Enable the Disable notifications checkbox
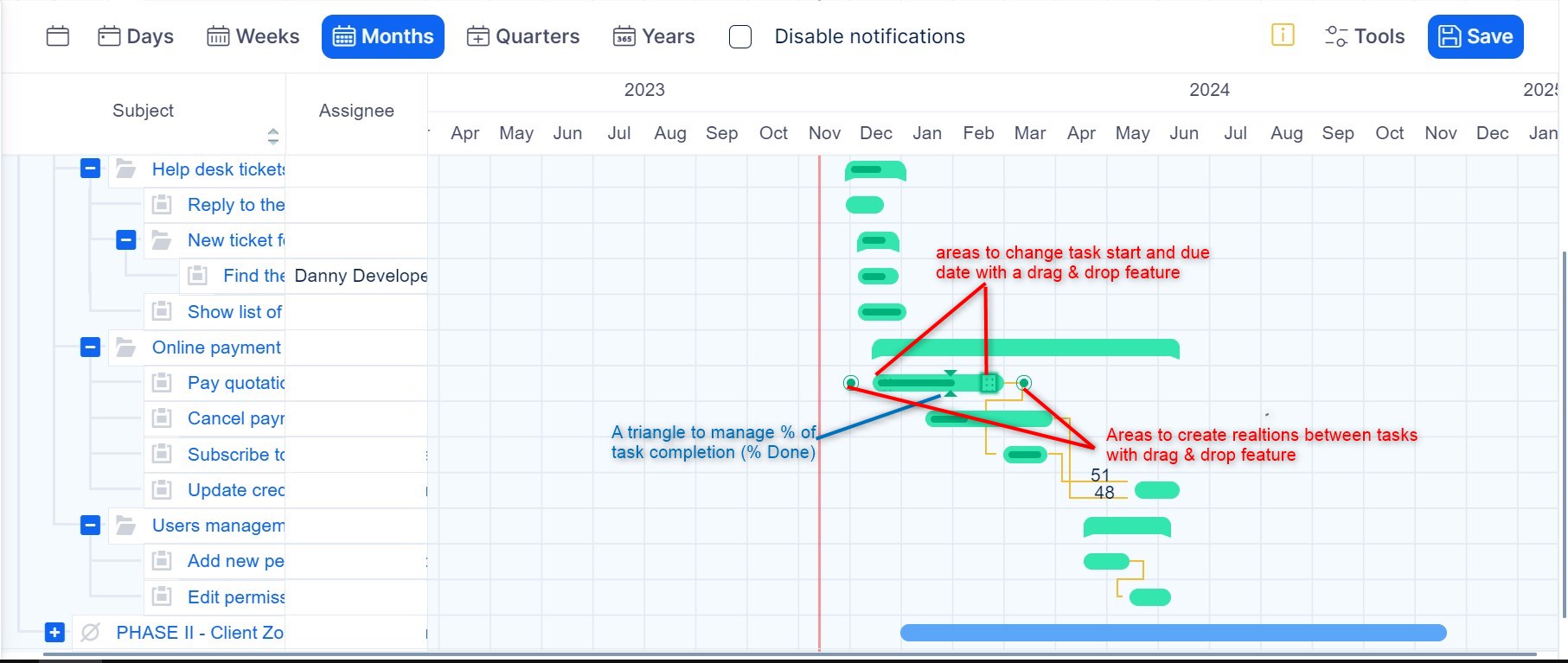This screenshot has height=663, width=1568. pos(740,37)
